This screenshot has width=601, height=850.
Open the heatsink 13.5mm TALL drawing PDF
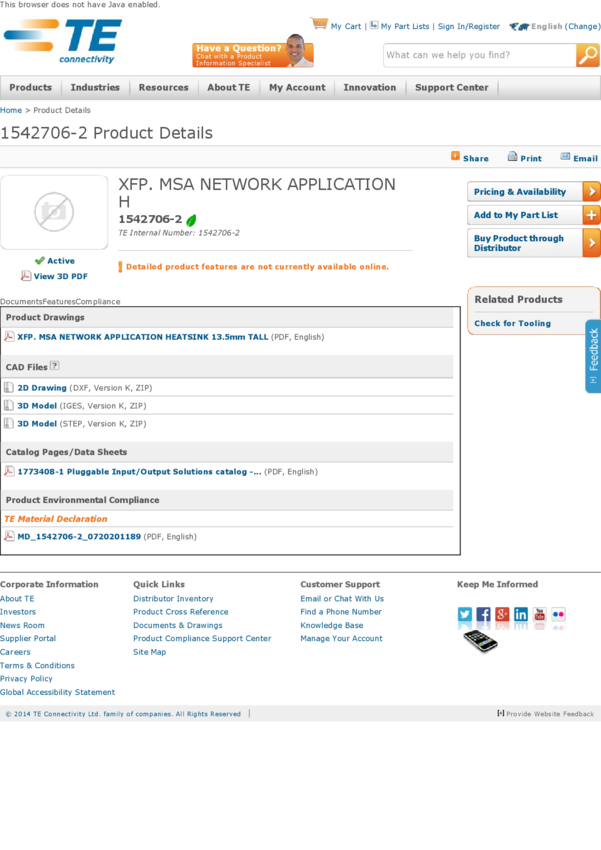coord(143,337)
